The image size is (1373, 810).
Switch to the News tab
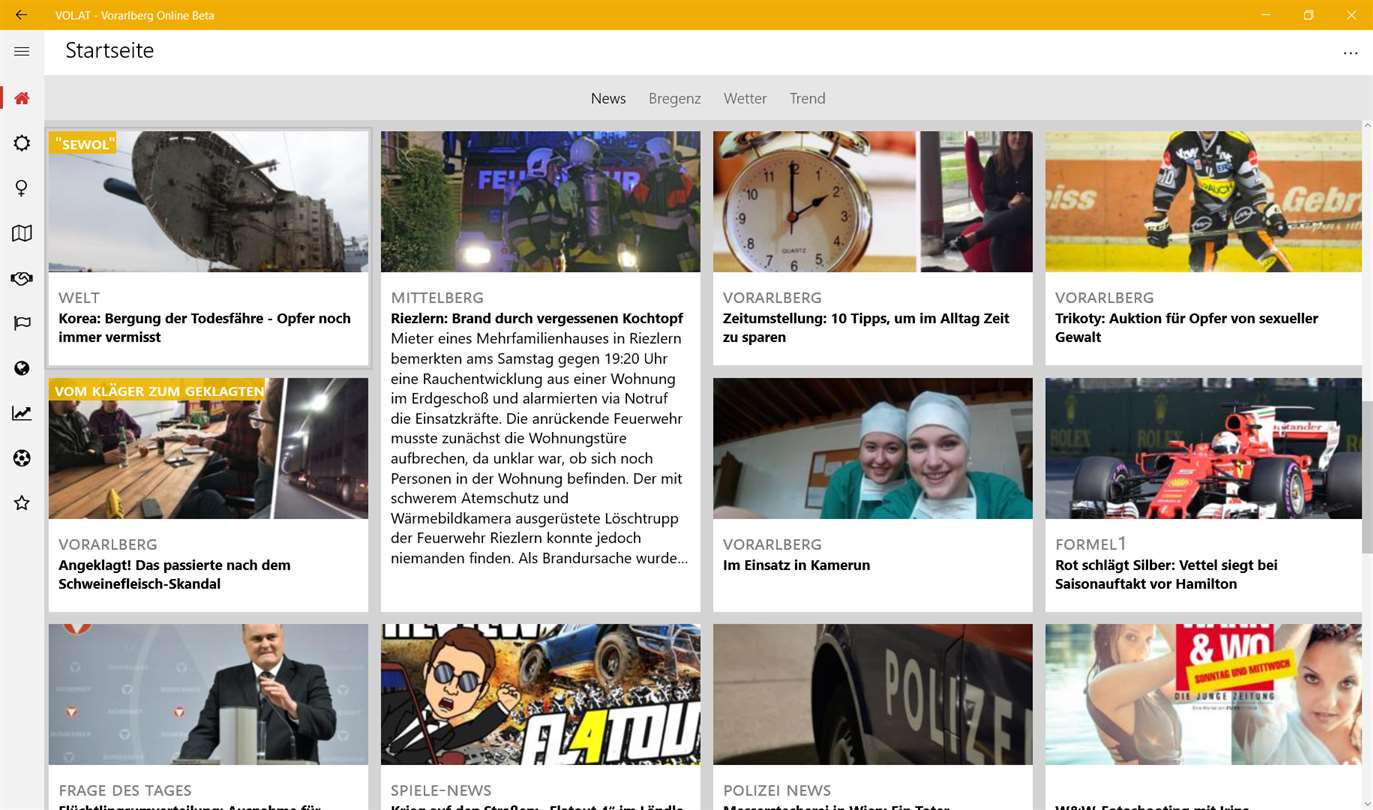pos(608,98)
